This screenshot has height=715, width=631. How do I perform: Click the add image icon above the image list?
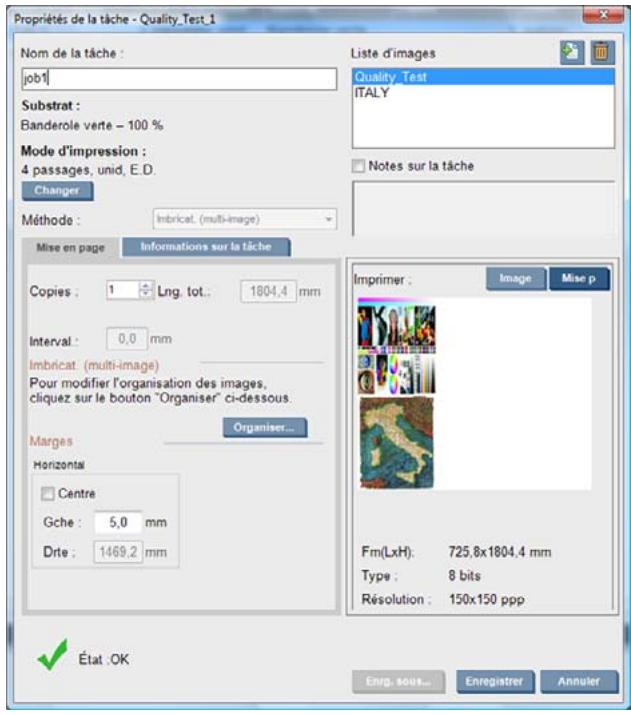tap(572, 52)
